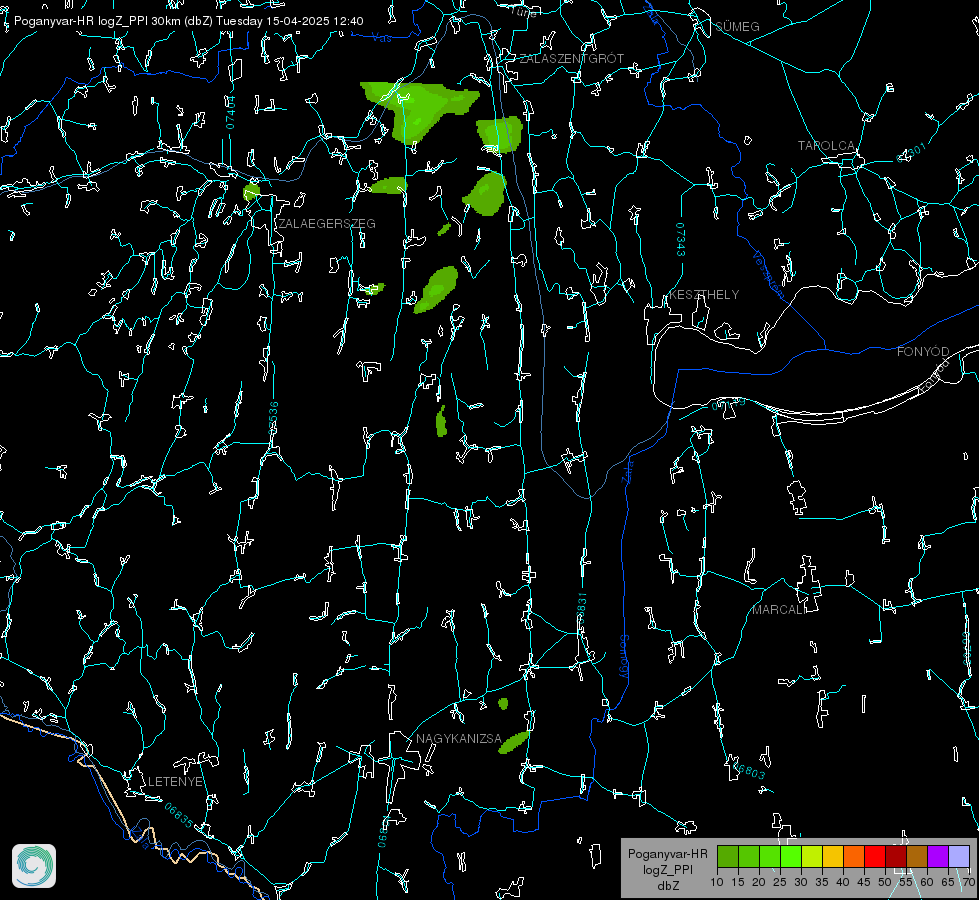Click the FONYÓD town label
Viewport: 979px width, 900px height.
click(923, 352)
